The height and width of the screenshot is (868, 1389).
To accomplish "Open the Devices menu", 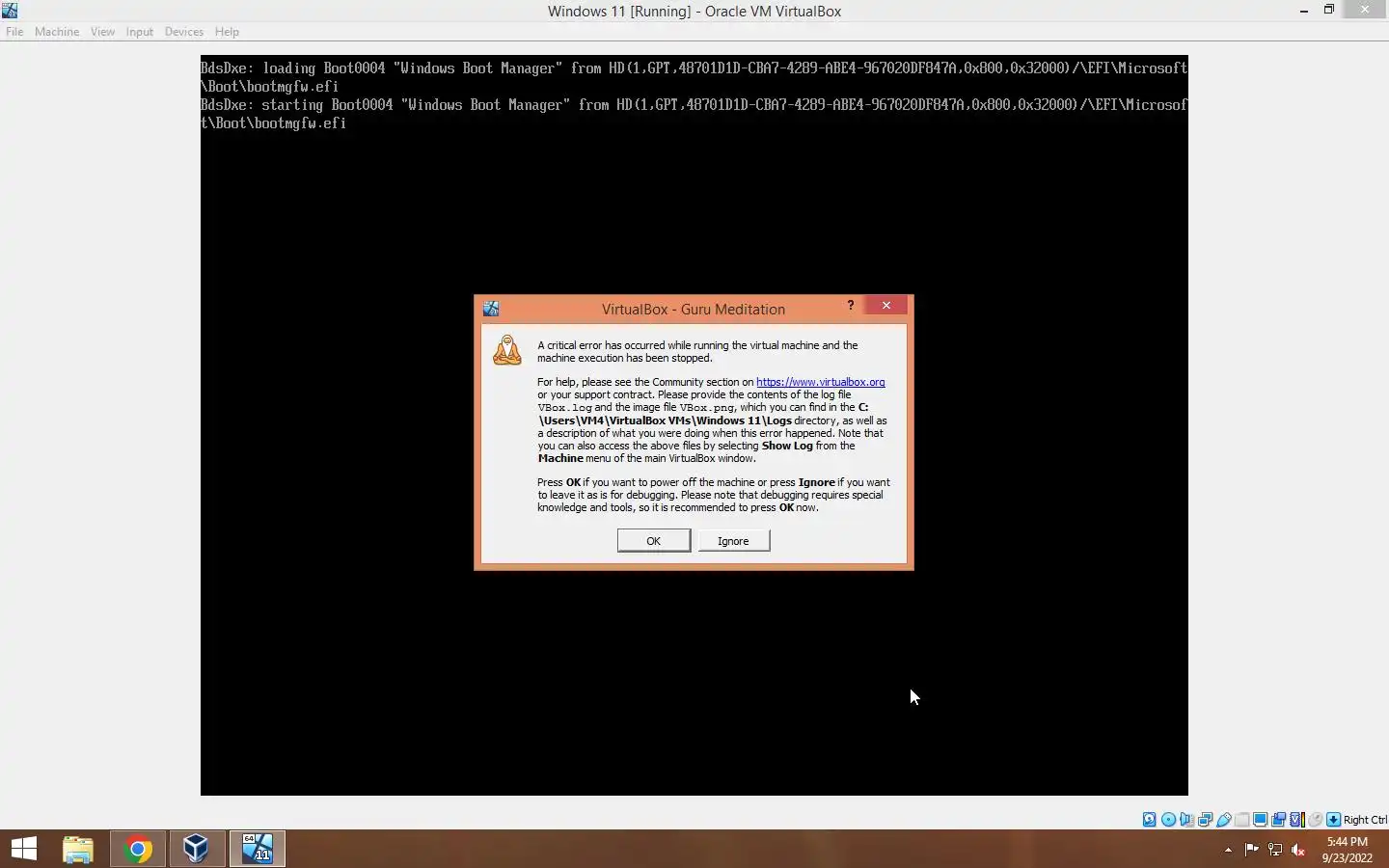I will (183, 32).
